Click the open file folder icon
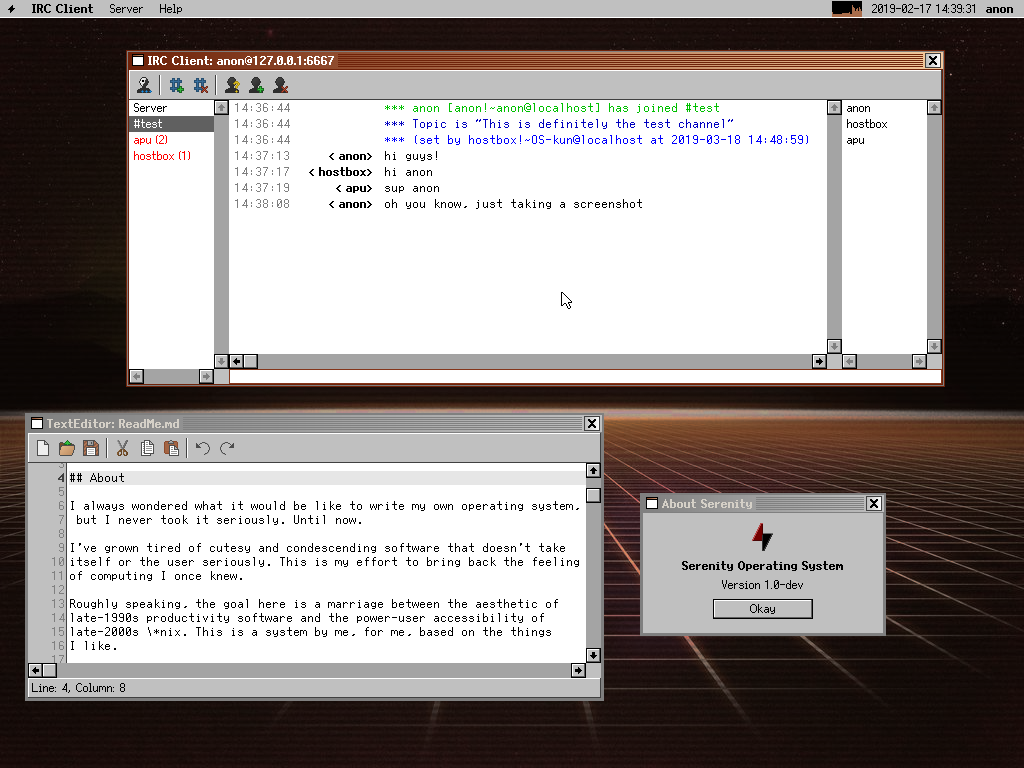The height and width of the screenshot is (768, 1024). (67, 448)
